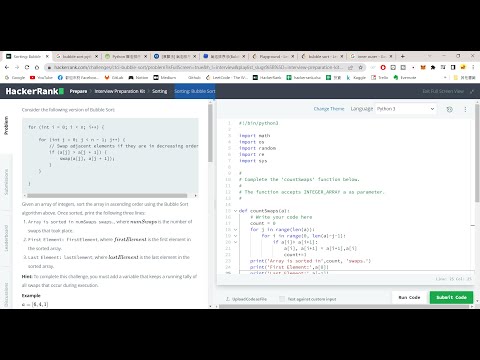This screenshot has height=360, width=480.
Task: Click code line 17 'count = 0'
Action: [263, 223]
